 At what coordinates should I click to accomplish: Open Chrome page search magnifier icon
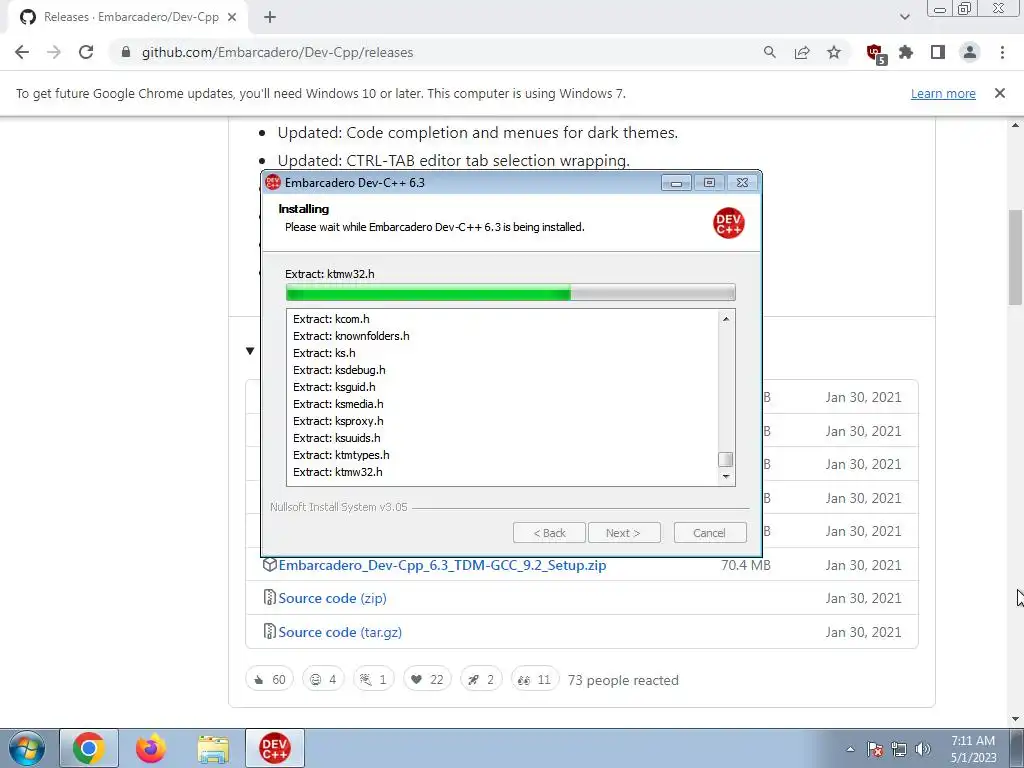click(769, 52)
